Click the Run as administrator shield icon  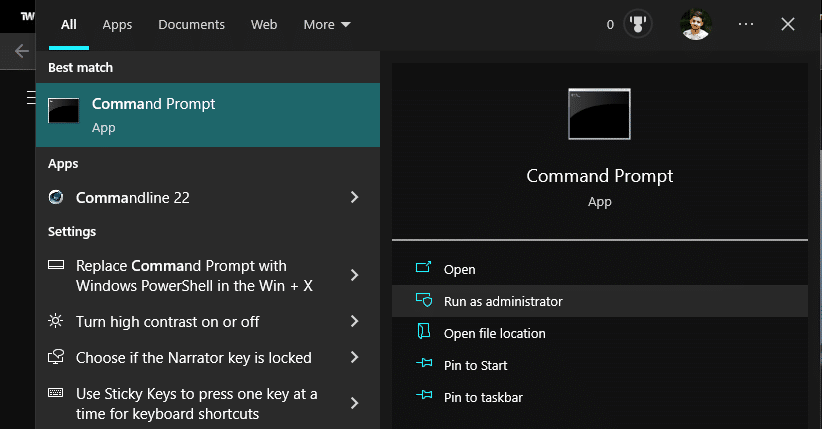pyautogui.click(x=424, y=300)
